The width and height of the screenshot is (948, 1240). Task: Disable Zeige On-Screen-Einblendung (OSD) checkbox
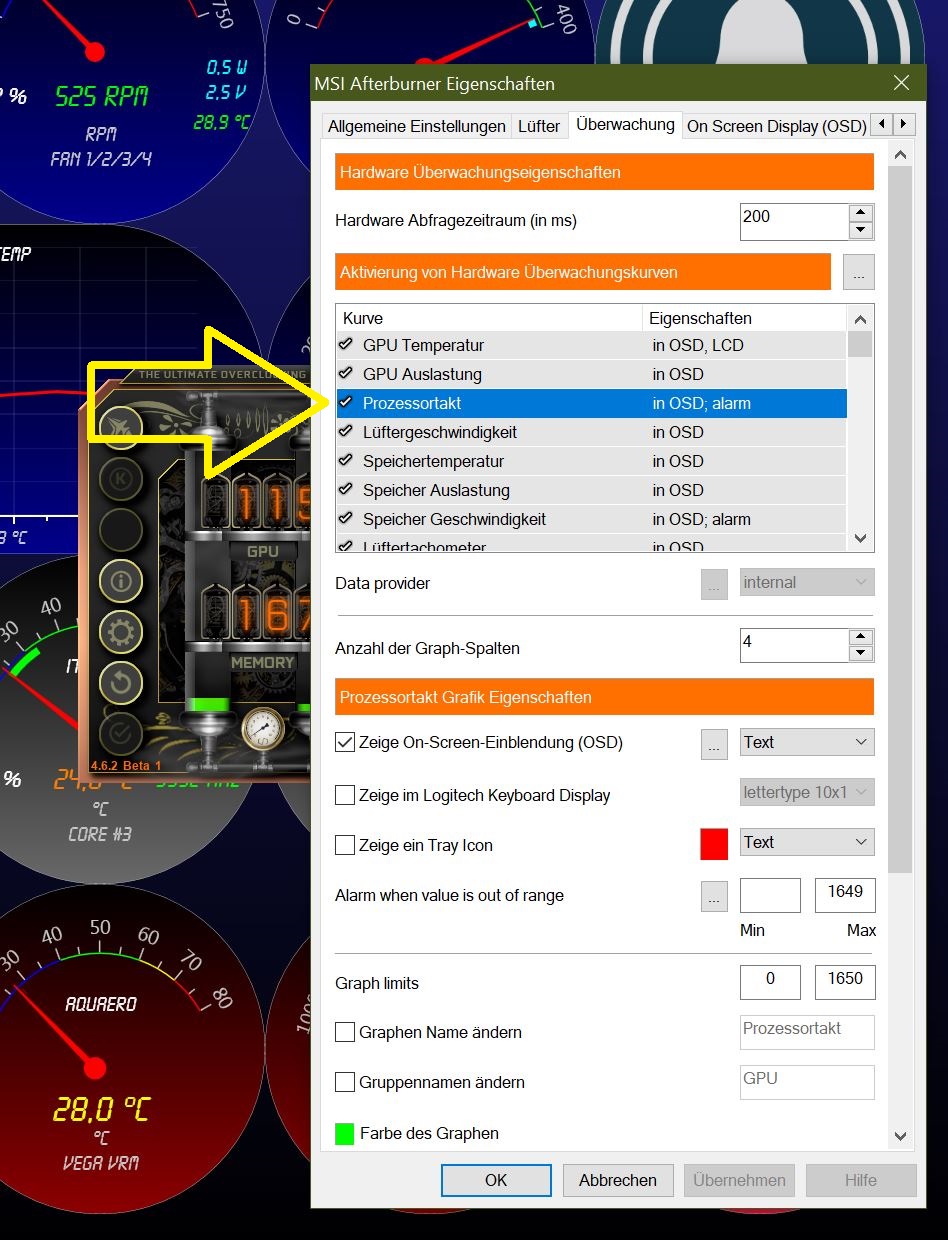(345, 743)
